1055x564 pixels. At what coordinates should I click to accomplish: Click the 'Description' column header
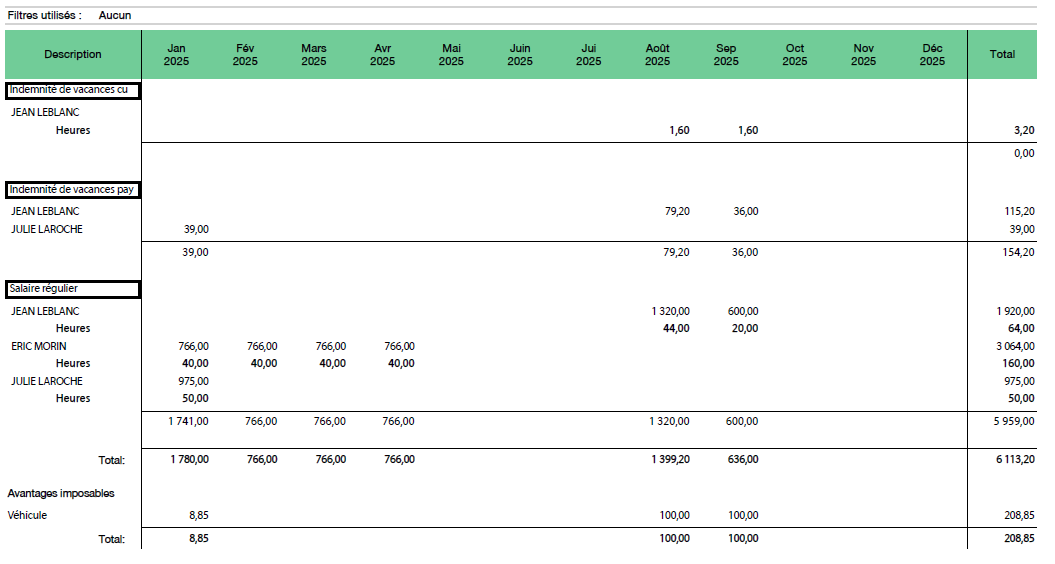(73, 55)
